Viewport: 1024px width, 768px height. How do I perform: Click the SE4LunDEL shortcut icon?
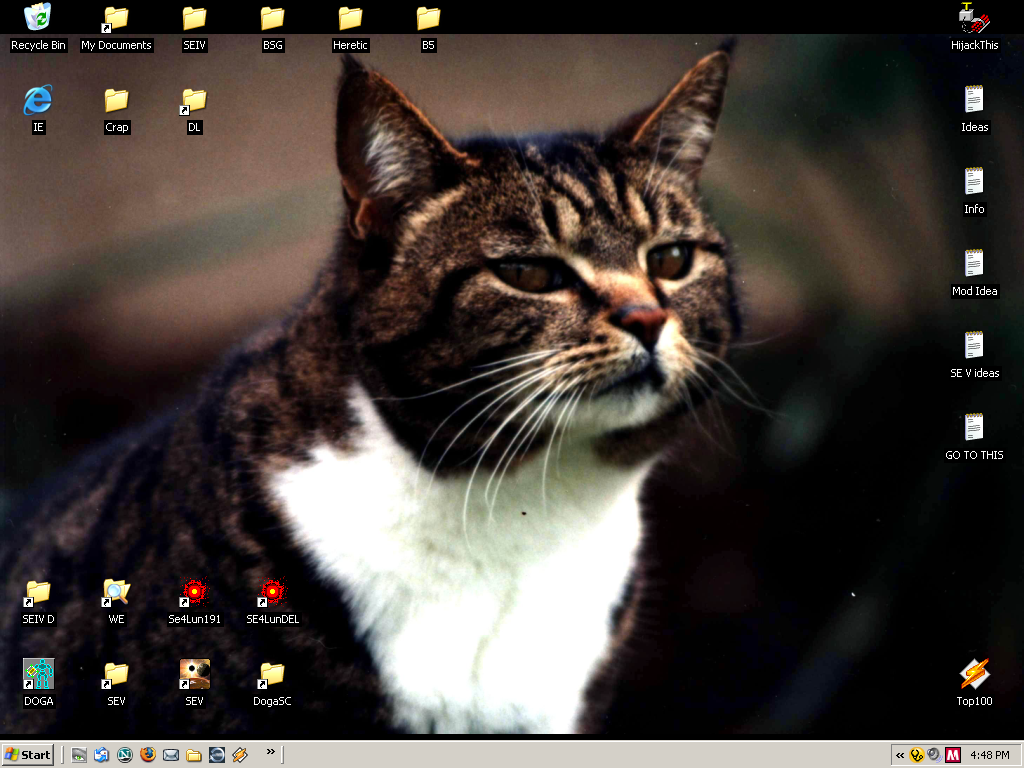272,592
